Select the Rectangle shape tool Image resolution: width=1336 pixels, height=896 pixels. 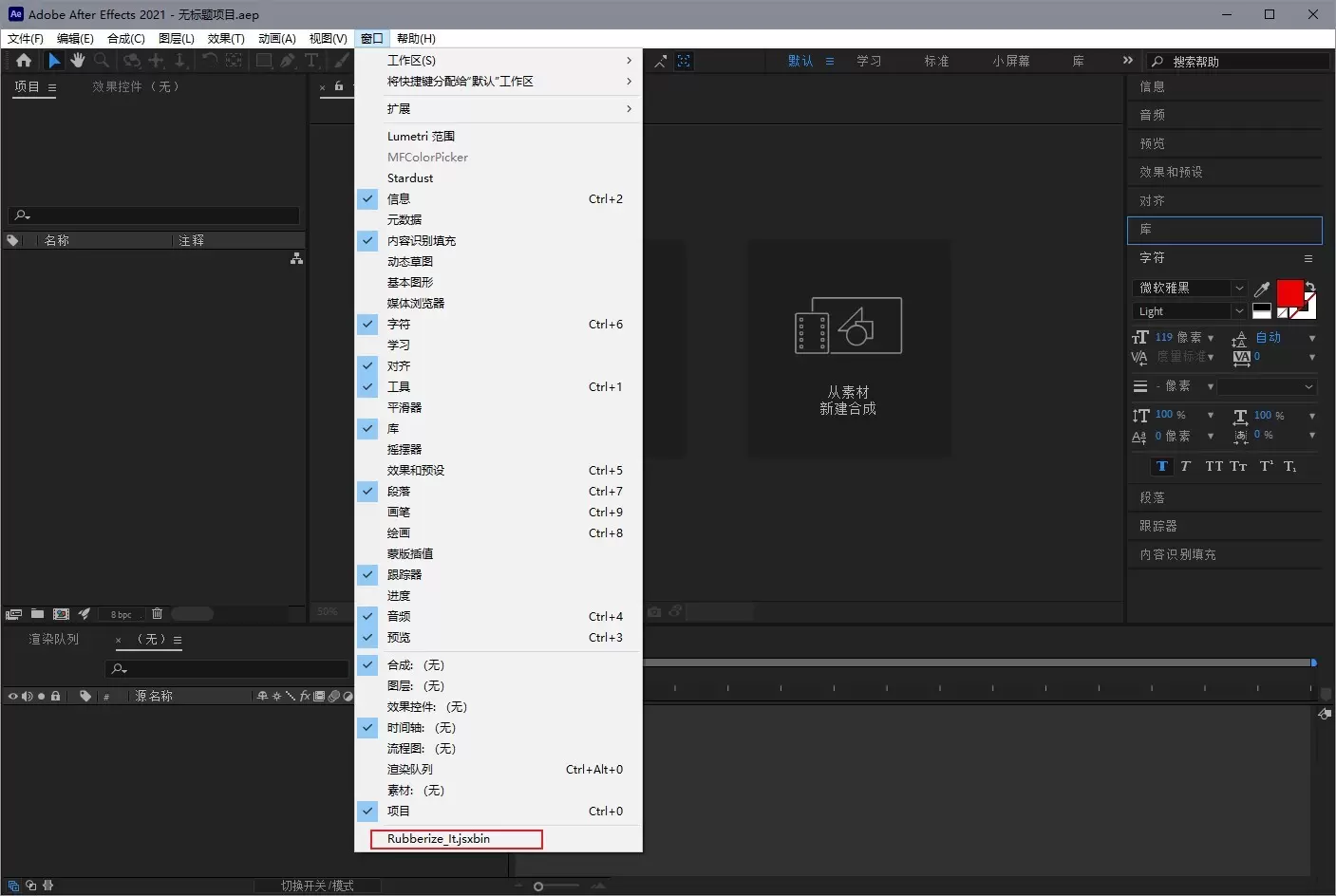point(264,61)
